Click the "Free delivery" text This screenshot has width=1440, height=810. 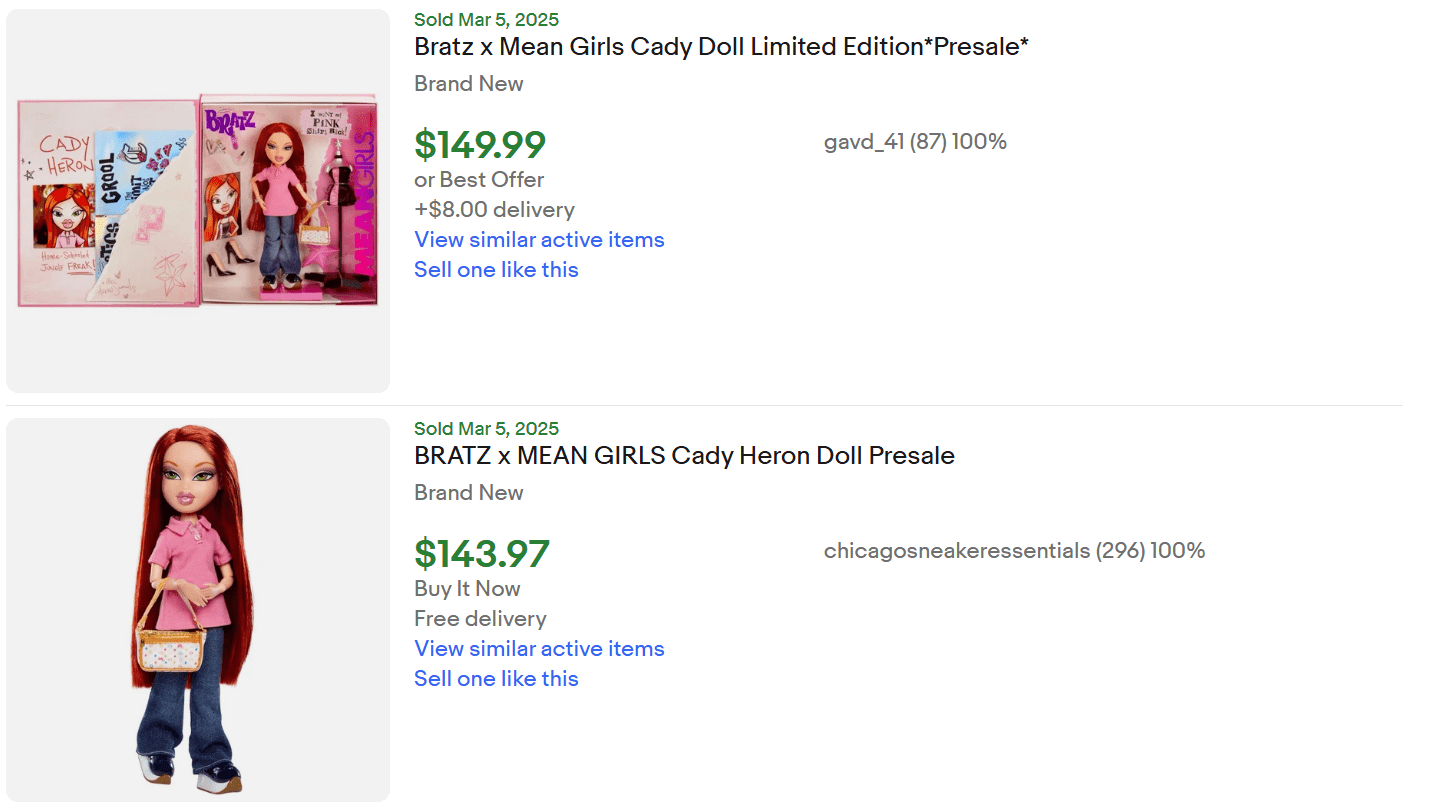[x=480, y=619]
